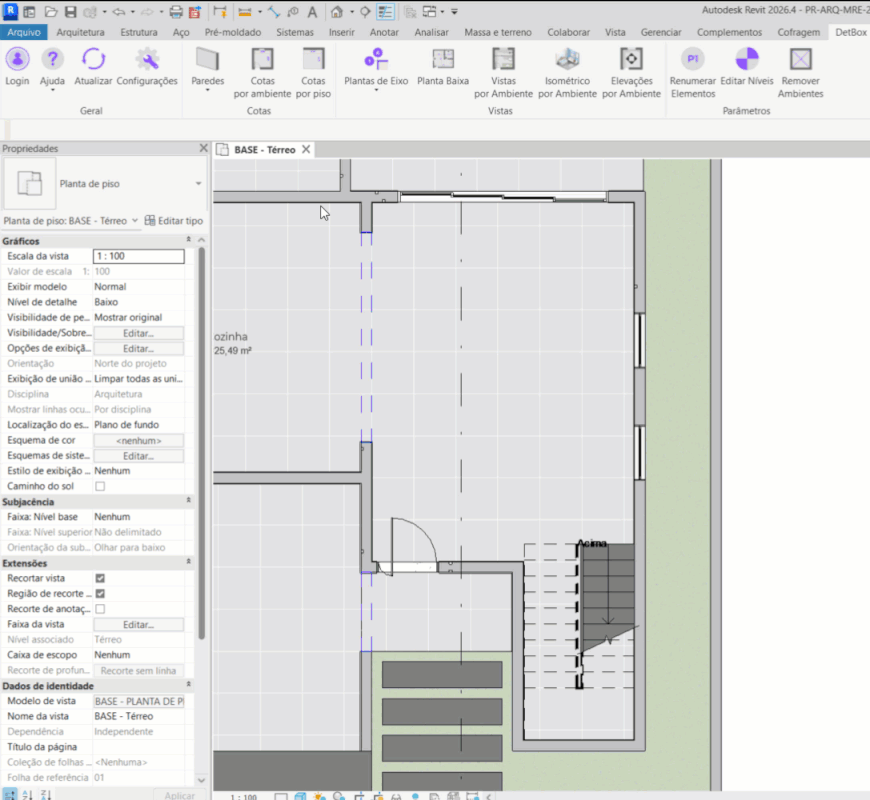This screenshot has width=870, height=800.
Task: Click Editar for Faixa da vista
Action: (138, 624)
